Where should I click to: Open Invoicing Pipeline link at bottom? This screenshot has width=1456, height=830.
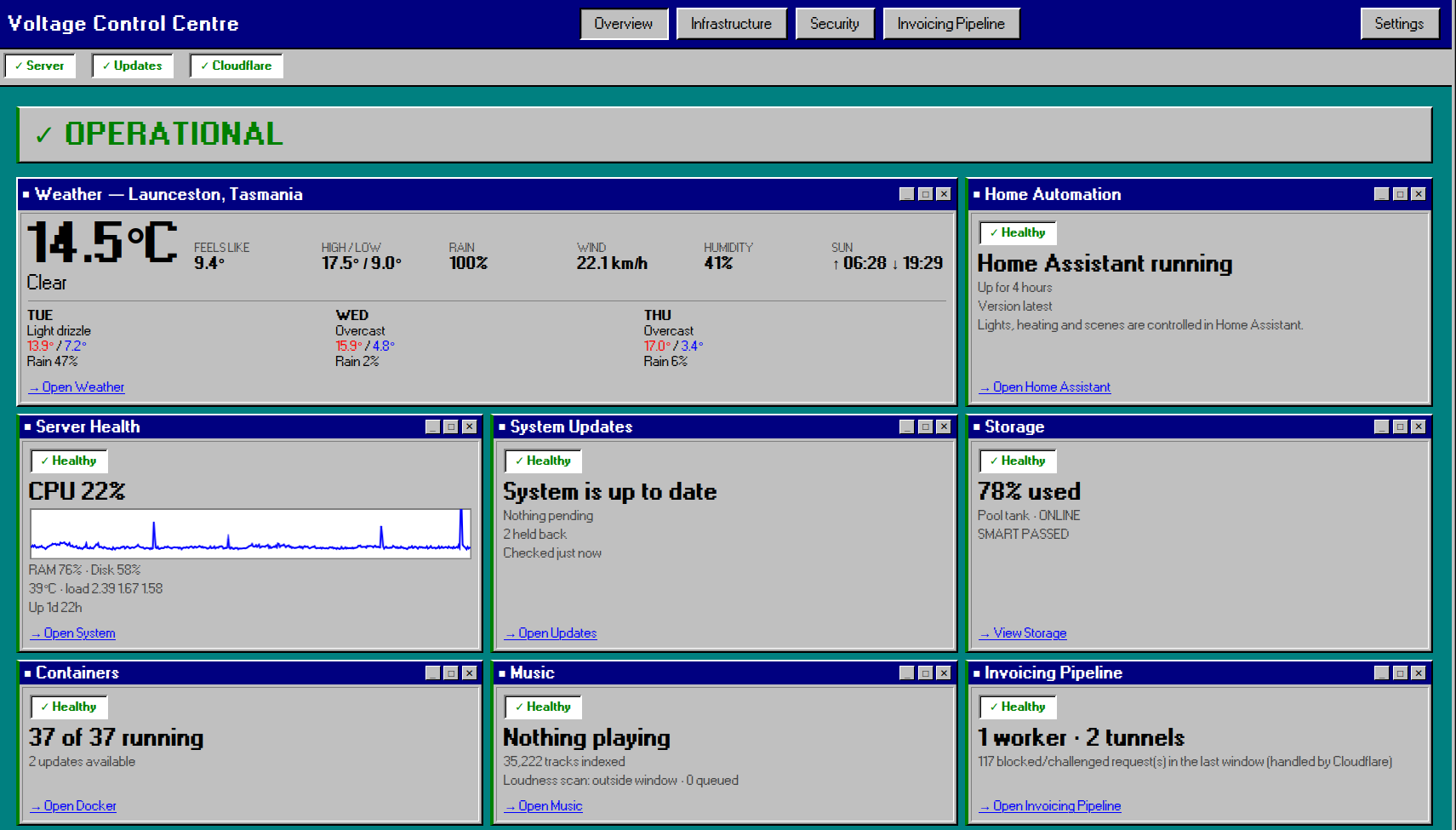(1050, 806)
